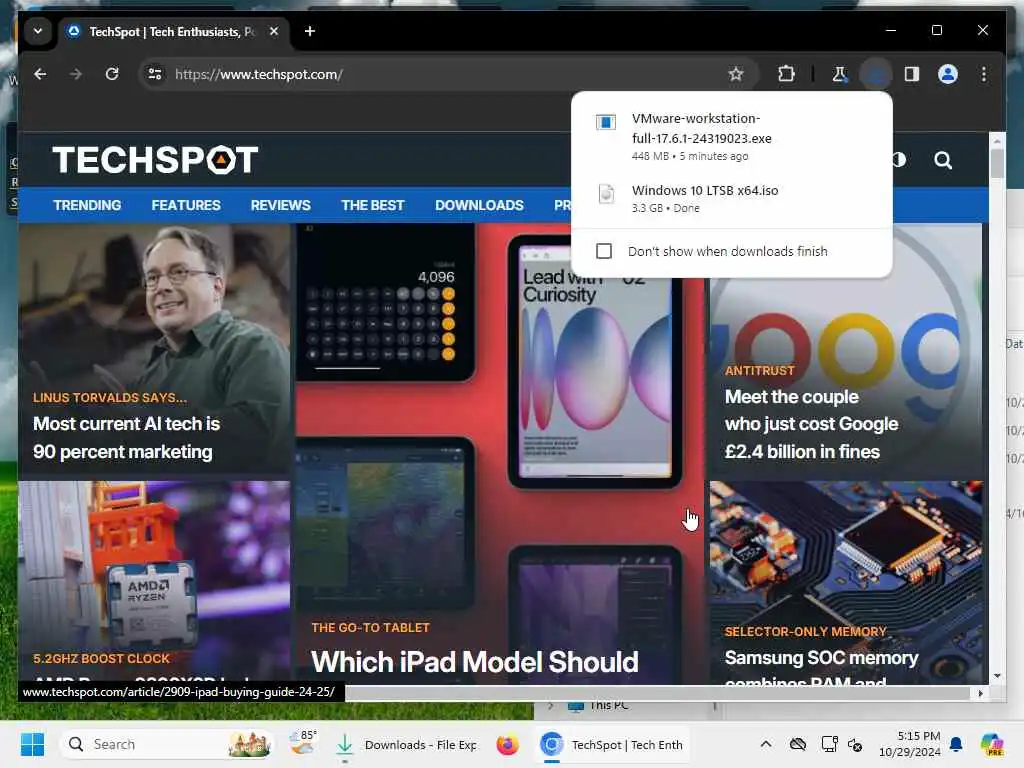Select the TechSpot browser tab

[x=173, y=31]
